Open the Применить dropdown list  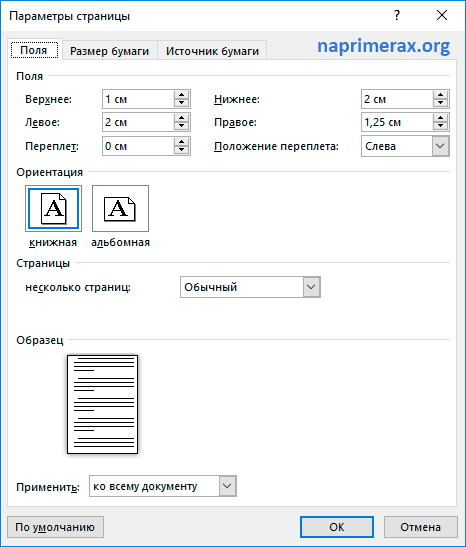coord(227,486)
